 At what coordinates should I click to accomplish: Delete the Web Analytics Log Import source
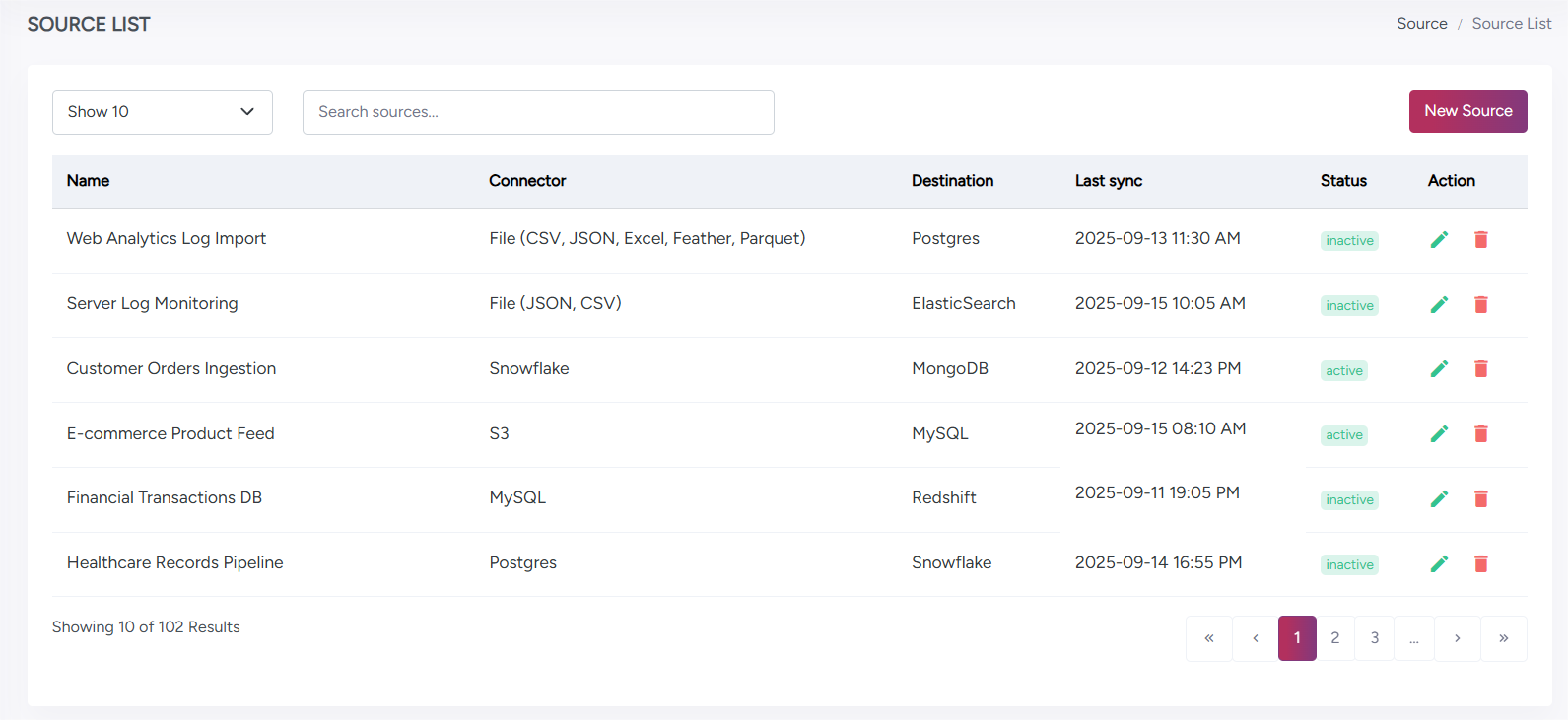coord(1480,240)
